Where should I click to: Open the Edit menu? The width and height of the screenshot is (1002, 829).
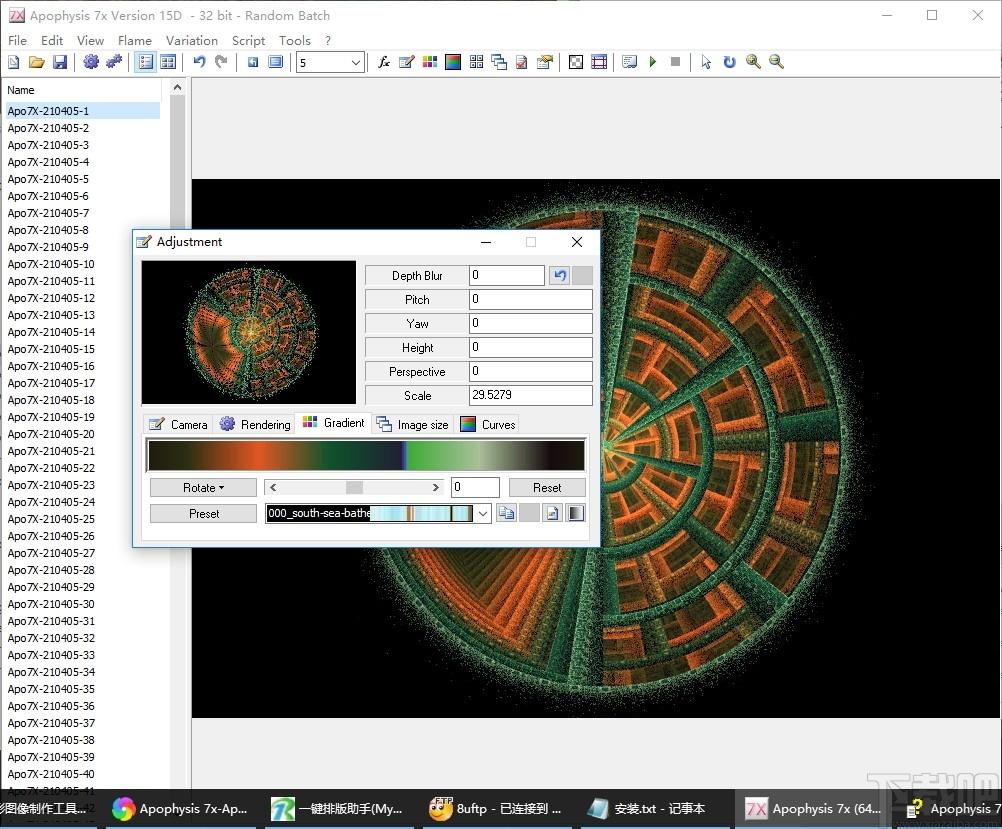click(x=52, y=40)
